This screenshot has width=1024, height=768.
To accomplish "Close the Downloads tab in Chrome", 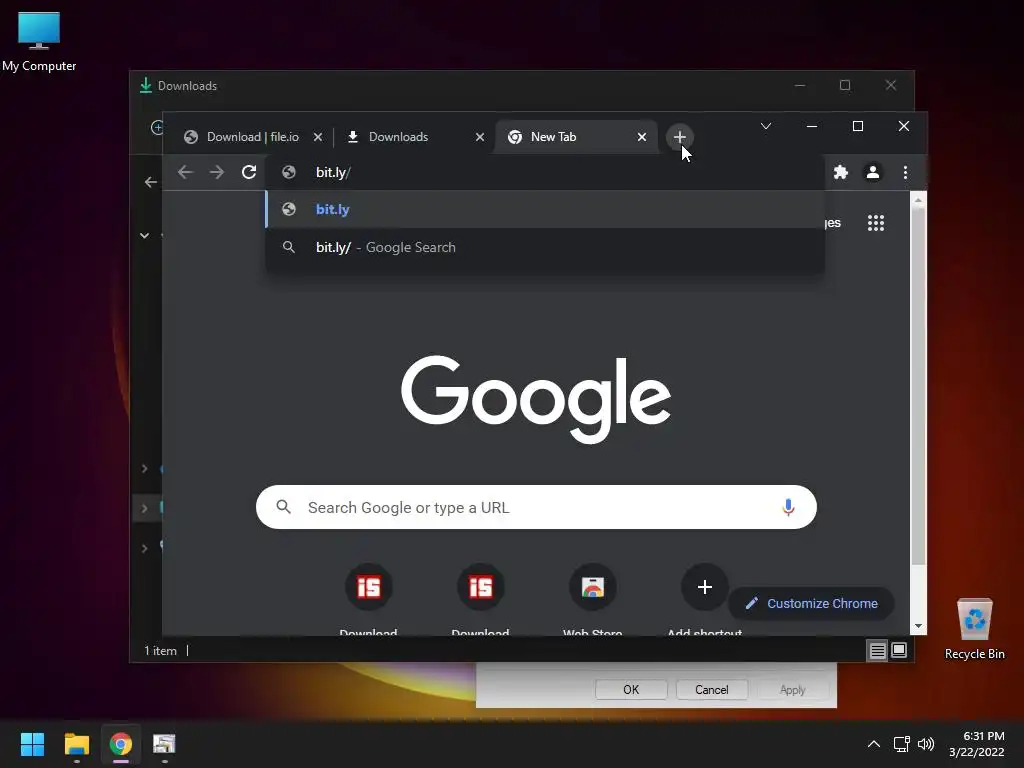I will (480, 137).
